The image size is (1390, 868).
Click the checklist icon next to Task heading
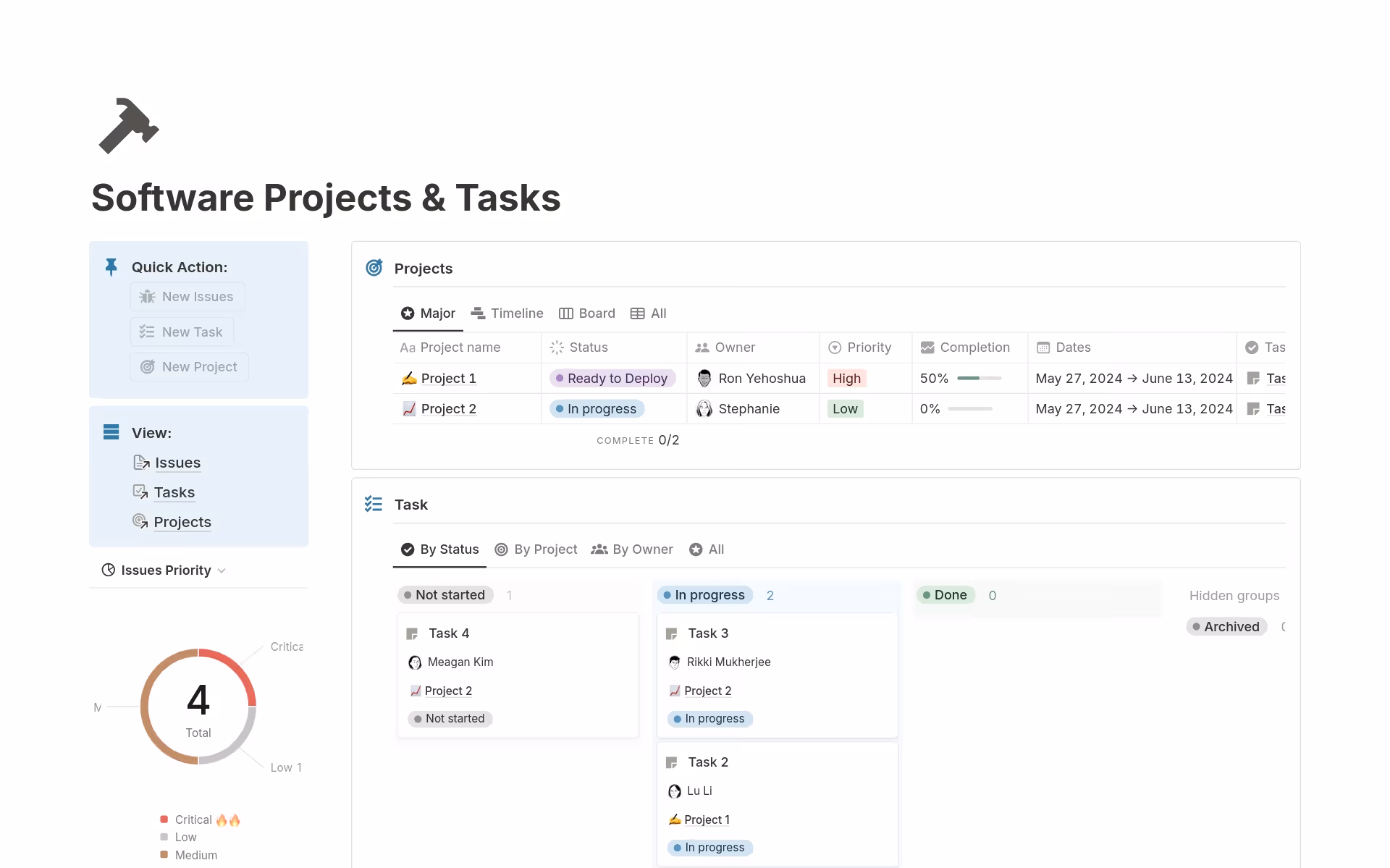tap(373, 504)
